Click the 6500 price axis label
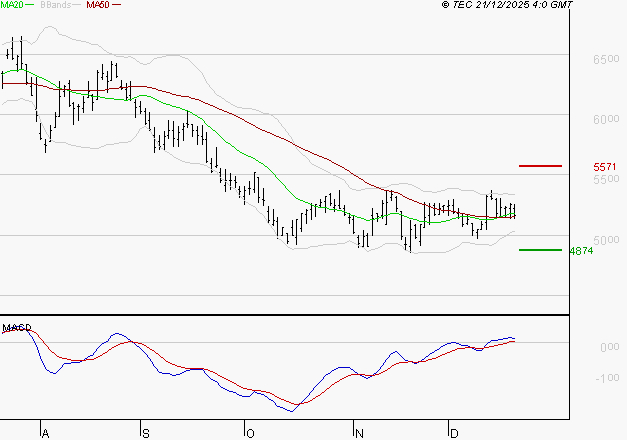Viewport: 627px width, 440px height. pos(606,60)
